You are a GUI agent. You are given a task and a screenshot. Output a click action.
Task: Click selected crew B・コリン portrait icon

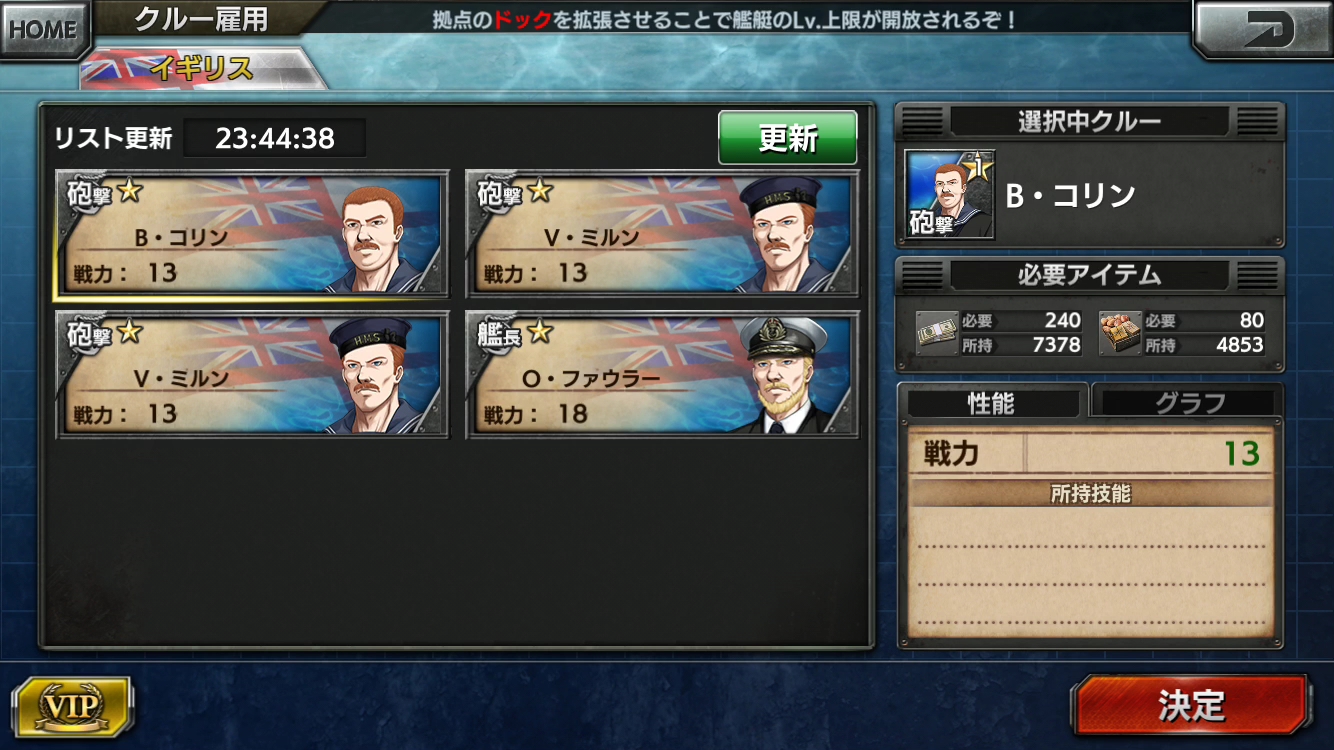pos(949,195)
